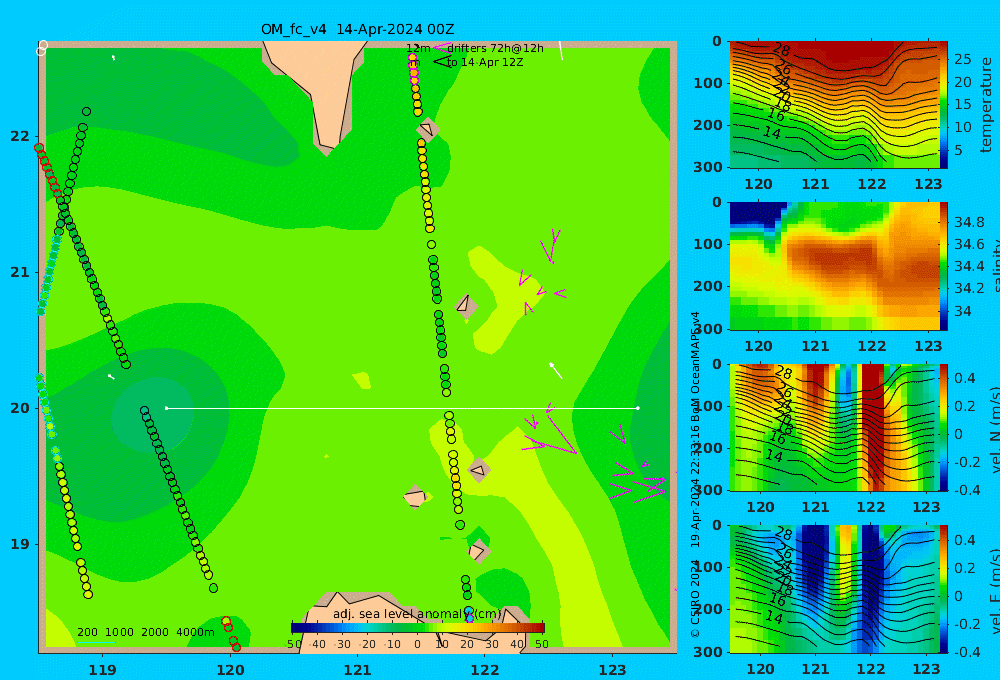Click the "vel. N (m/s)" axis label

[995, 429]
